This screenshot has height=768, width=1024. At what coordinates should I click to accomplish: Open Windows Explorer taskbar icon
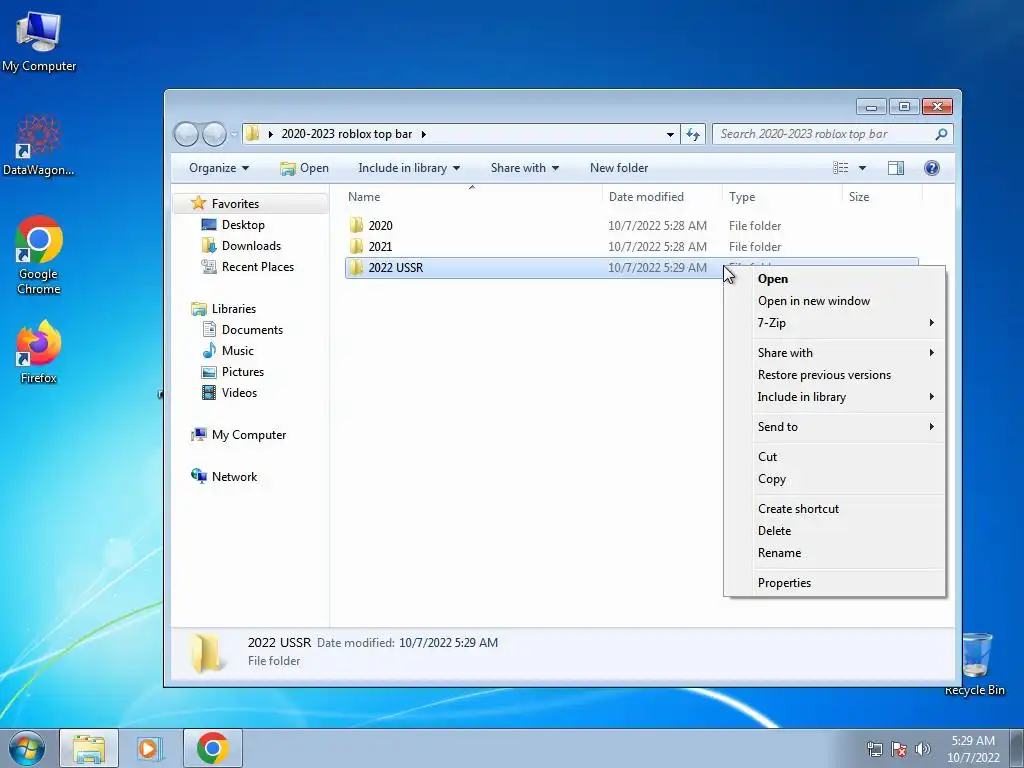pos(89,748)
